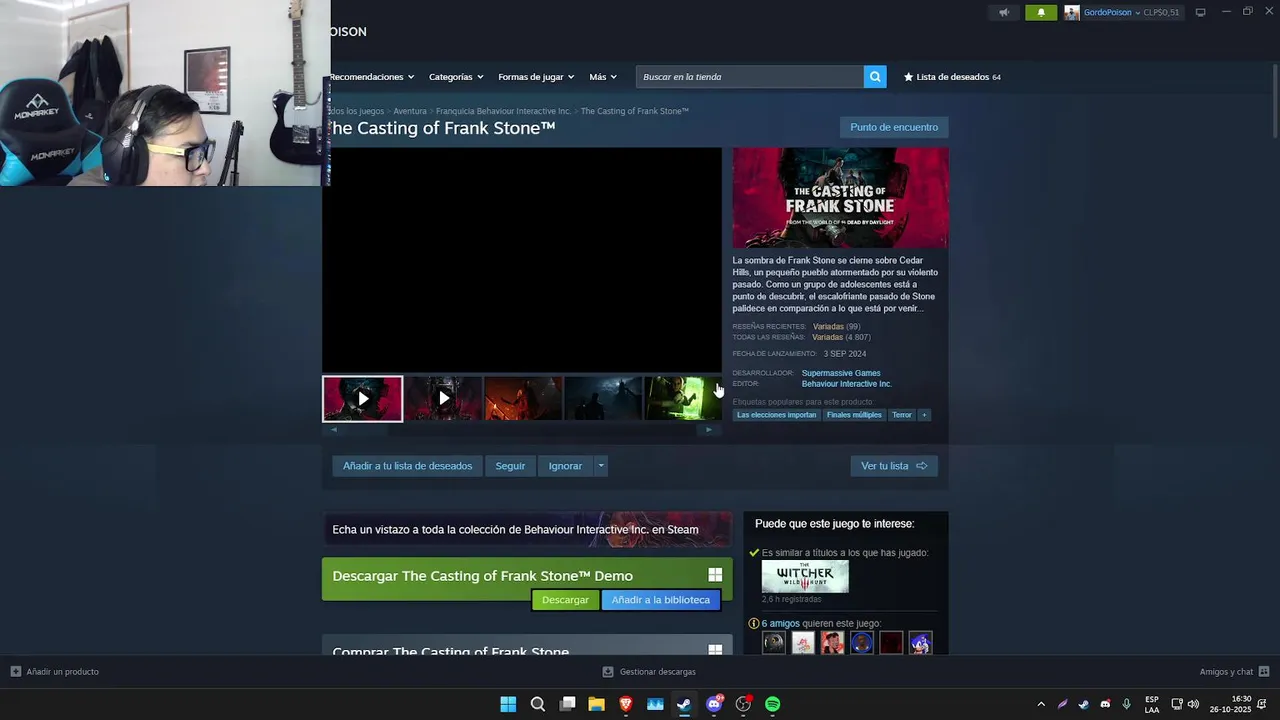Click the green Descargar demo button
Image resolution: width=1280 pixels, height=720 pixels.
pos(565,600)
